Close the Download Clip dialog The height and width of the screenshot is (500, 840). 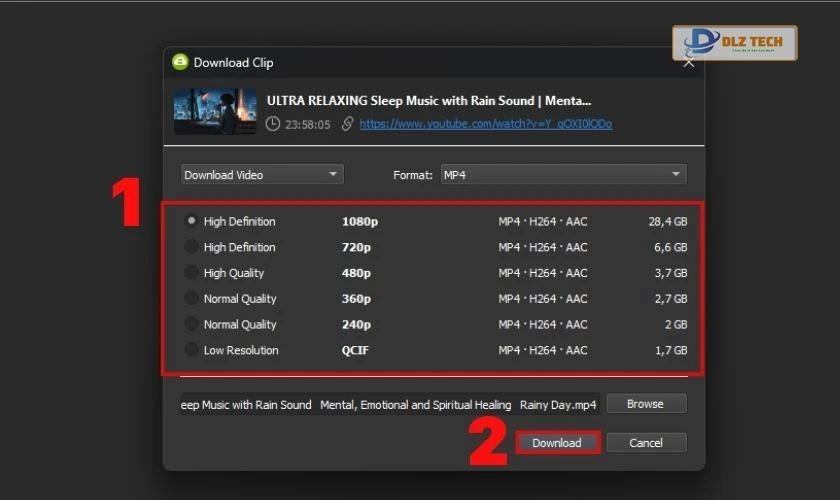pyautogui.click(x=689, y=63)
